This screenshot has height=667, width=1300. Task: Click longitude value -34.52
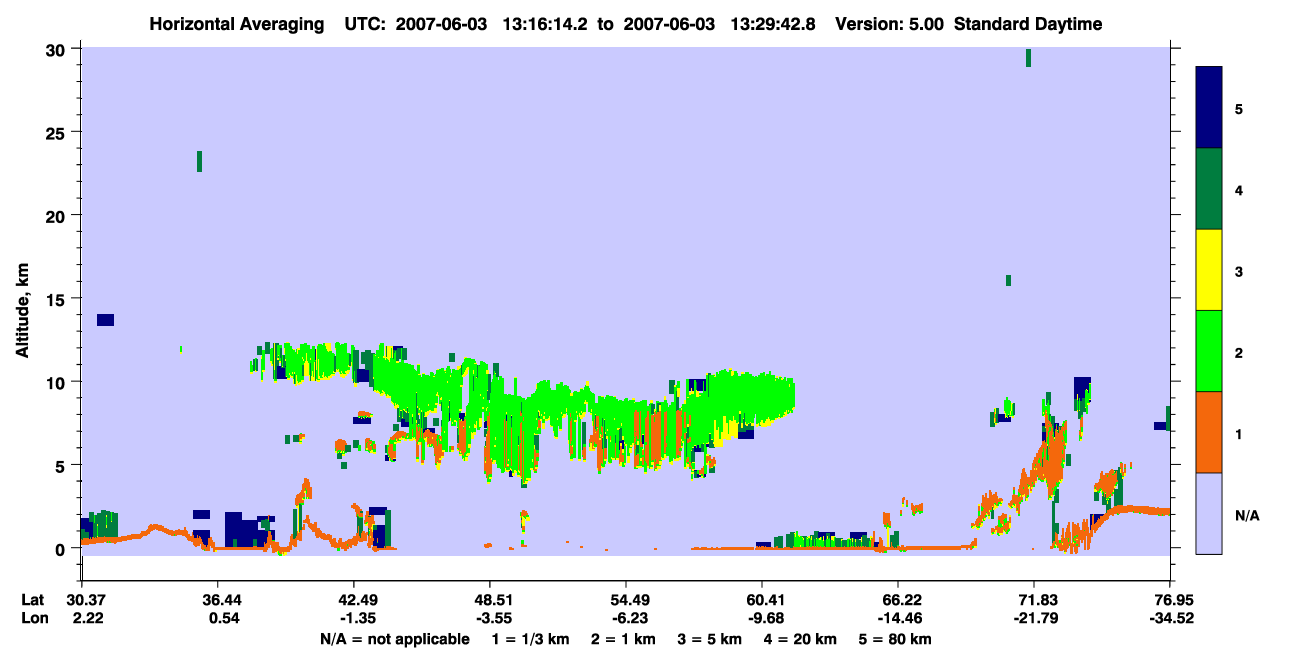click(1170, 618)
